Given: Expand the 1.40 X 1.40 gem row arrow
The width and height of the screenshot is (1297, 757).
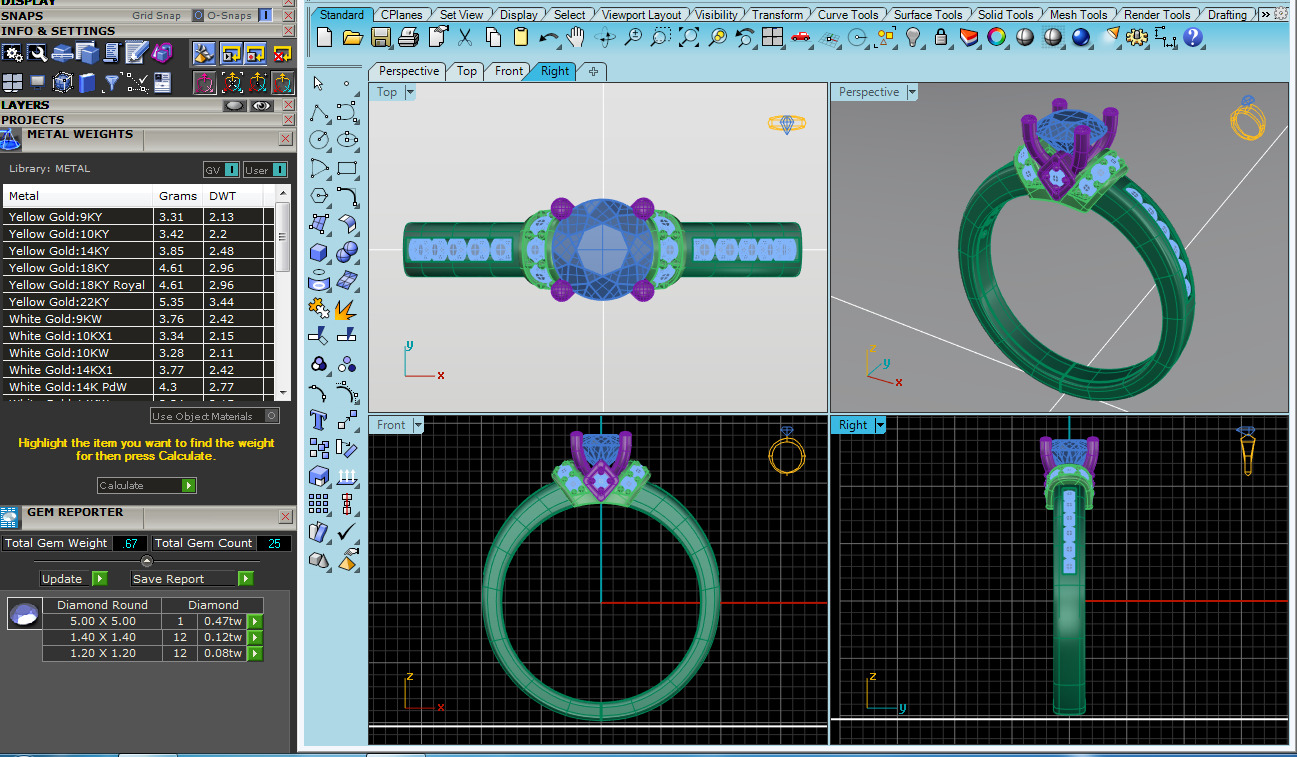Looking at the screenshot, I should coord(255,637).
